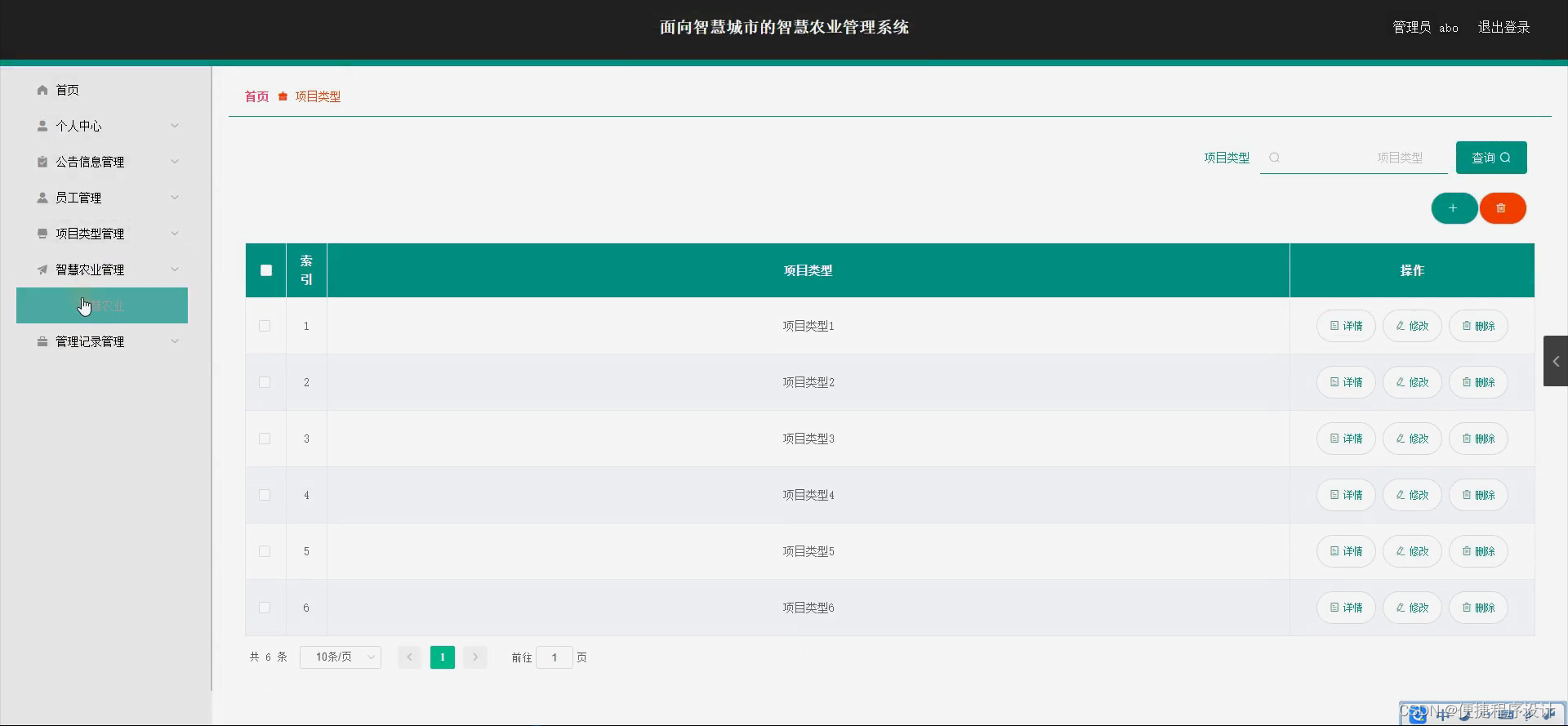Click the magnifier icon in search field
Image resolution: width=1568 pixels, height=726 pixels.
(1274, 158)
